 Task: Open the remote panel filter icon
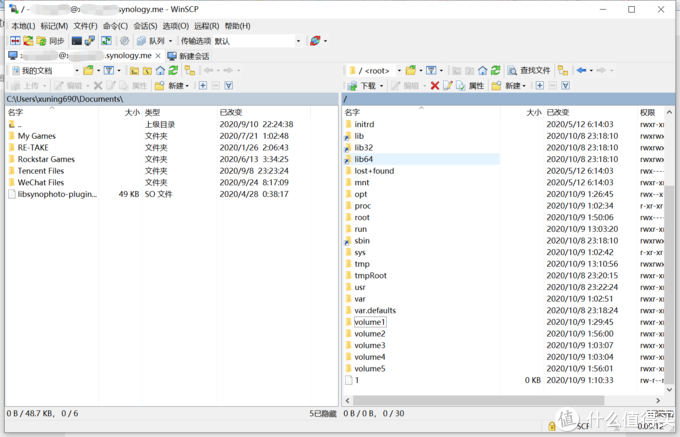(x=430, y=71)
